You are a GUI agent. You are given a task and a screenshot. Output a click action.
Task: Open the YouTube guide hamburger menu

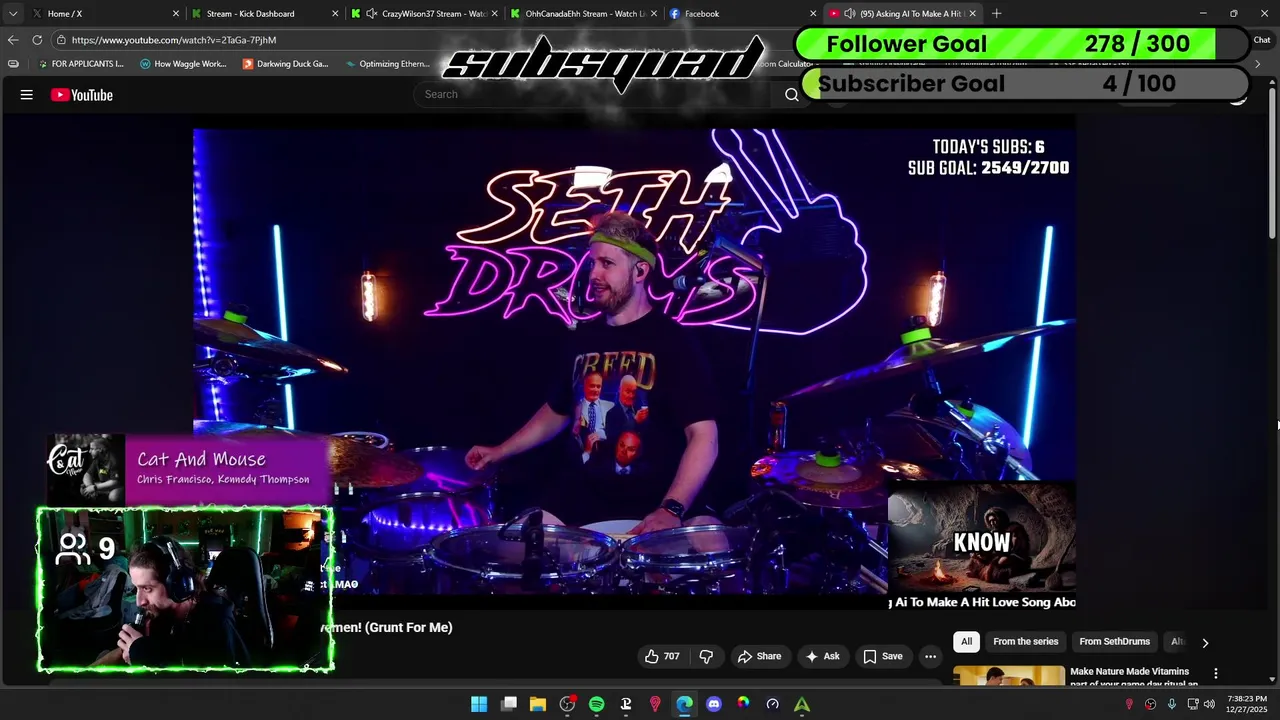click(x=27, y=95)
